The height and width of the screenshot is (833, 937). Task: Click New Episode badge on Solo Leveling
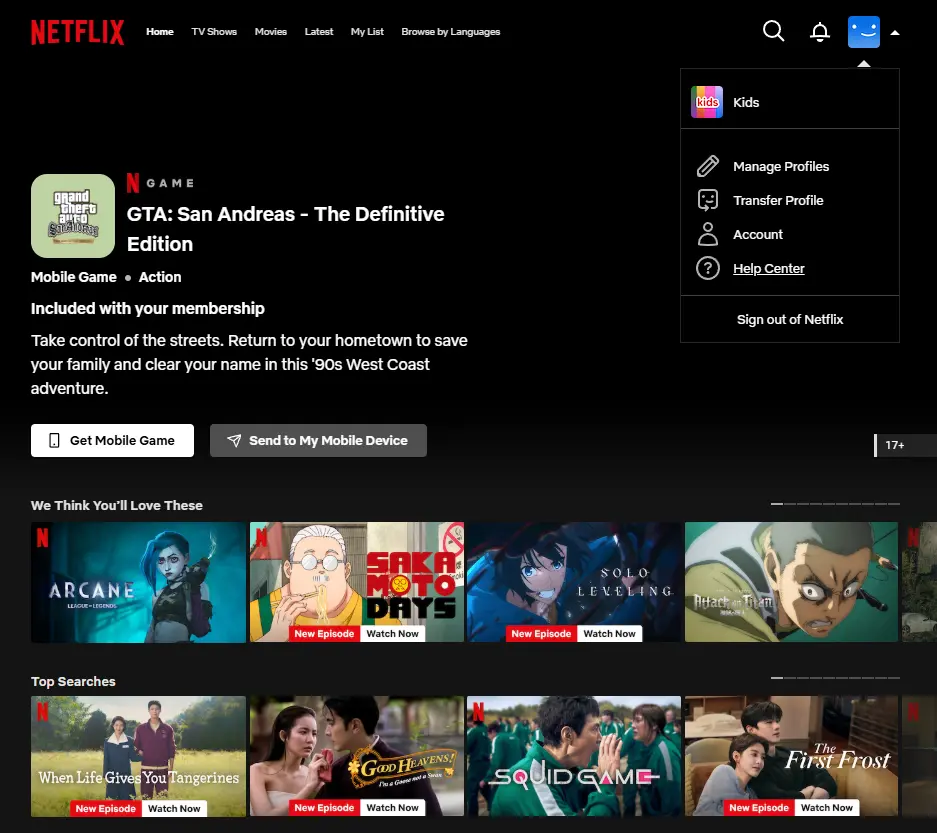541,633
